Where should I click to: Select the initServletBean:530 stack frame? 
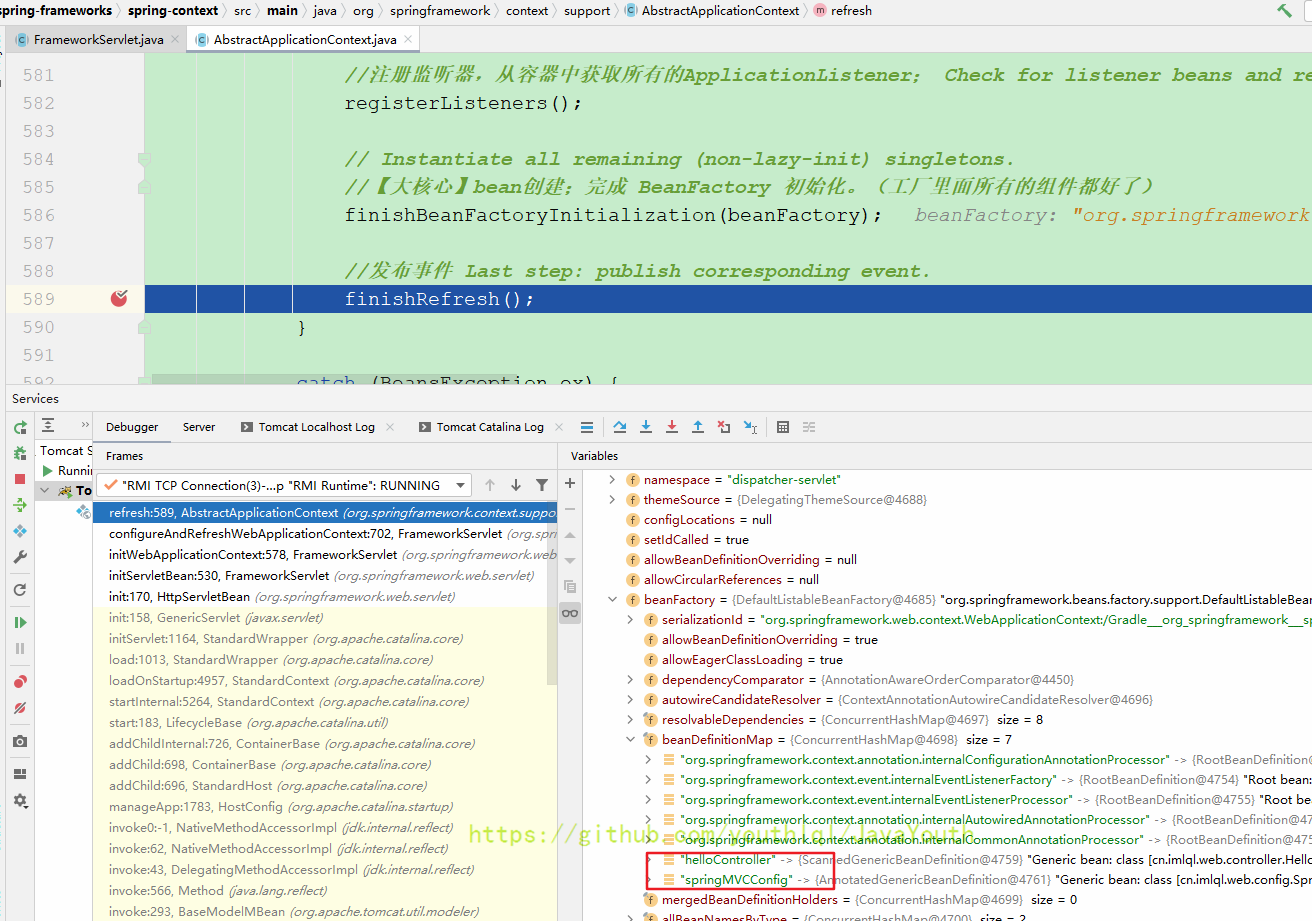[x=218, y=576]
